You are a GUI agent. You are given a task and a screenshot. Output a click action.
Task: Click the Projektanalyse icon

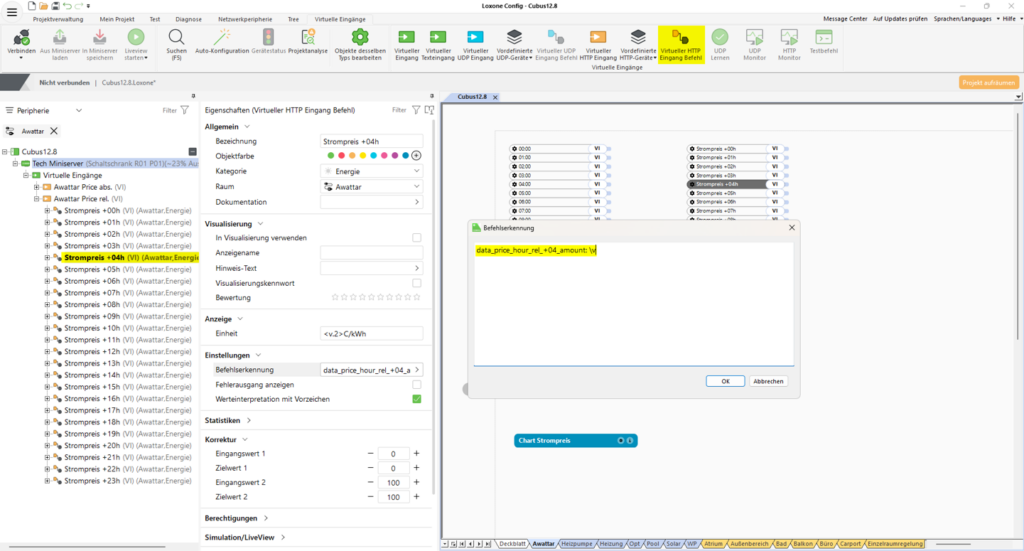(x=308, y=37)
